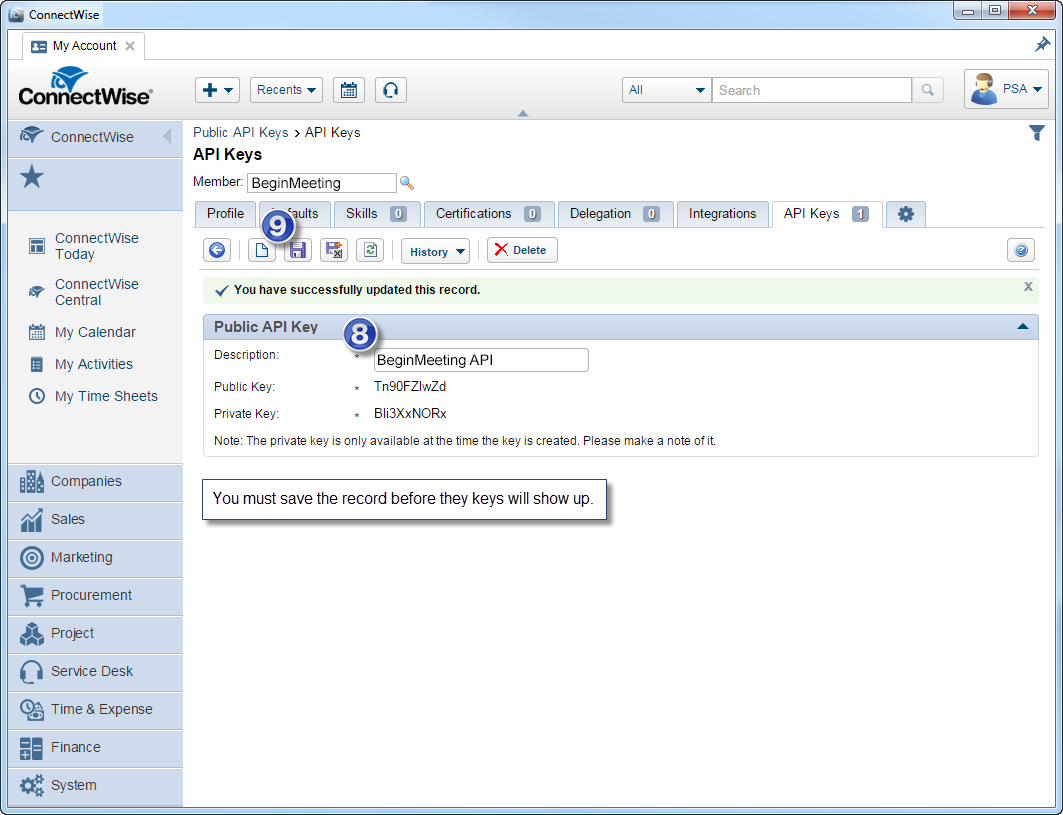Switch to the Delegation tab
This screenshot has height=815, width=1063.
click(615, 214)
